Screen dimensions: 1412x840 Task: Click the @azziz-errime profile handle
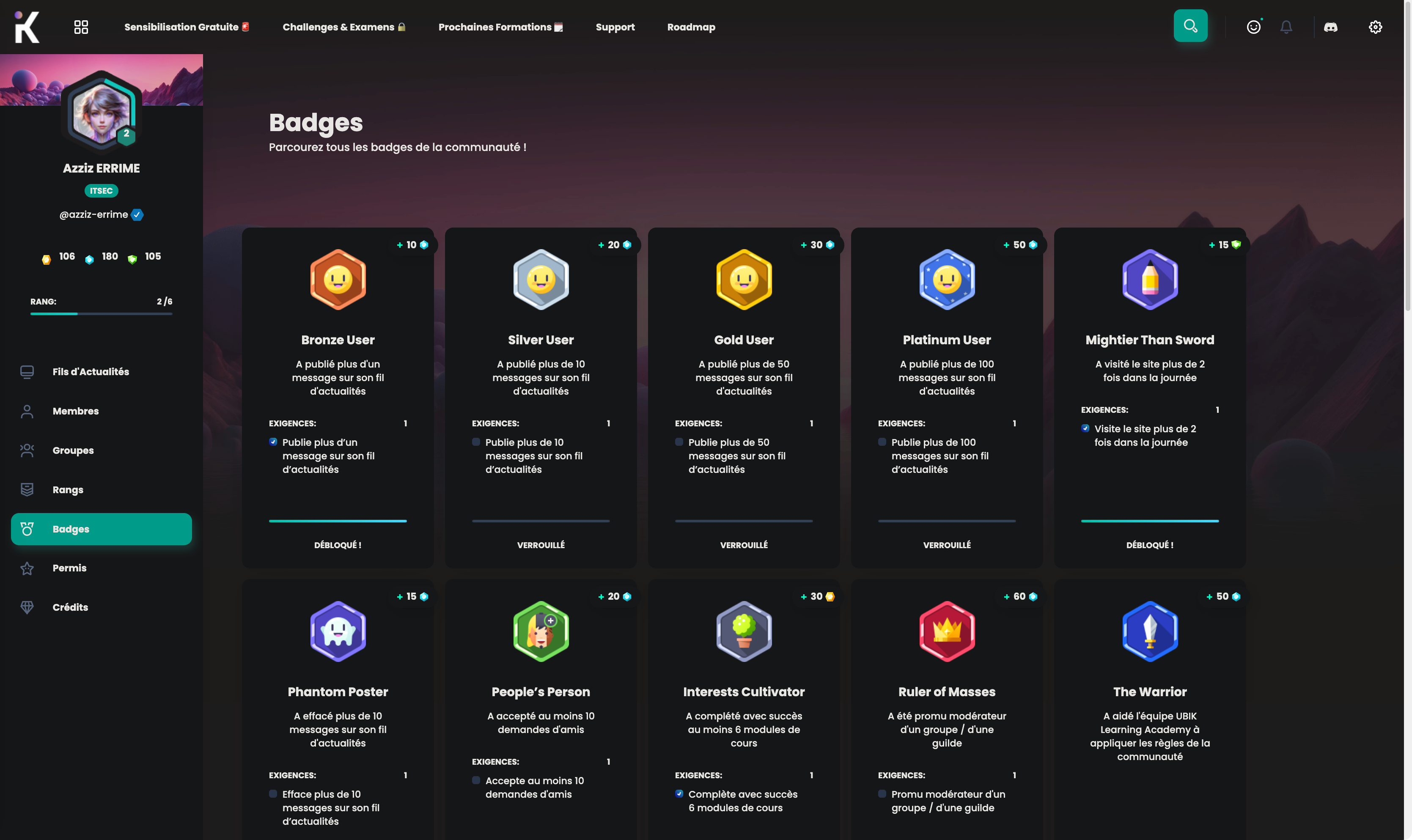coord(94,214)
